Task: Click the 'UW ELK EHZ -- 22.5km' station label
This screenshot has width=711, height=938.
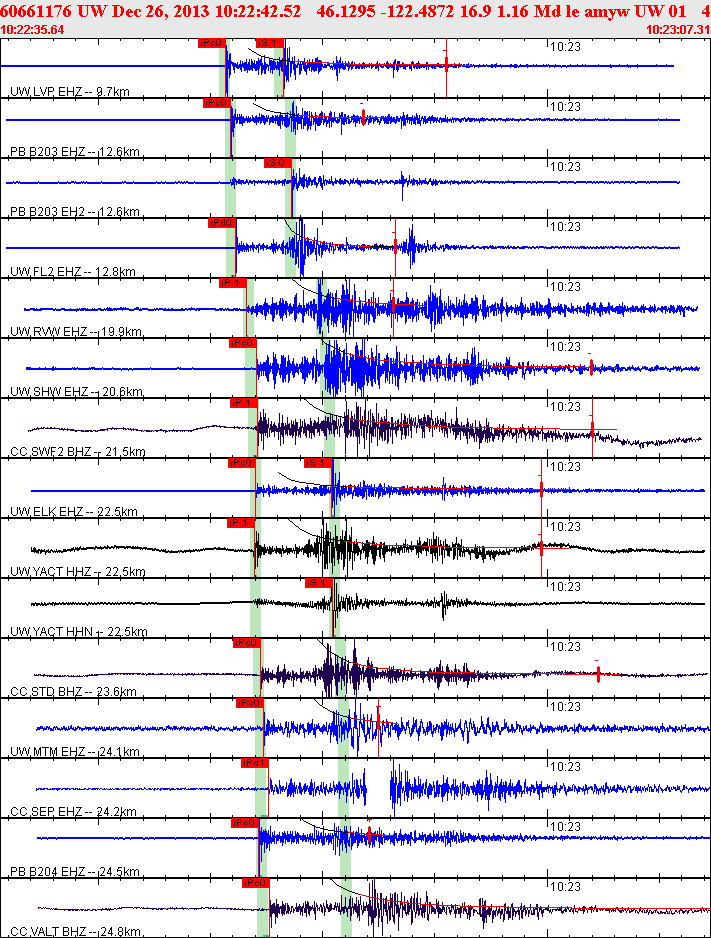Action: point(74,511)
